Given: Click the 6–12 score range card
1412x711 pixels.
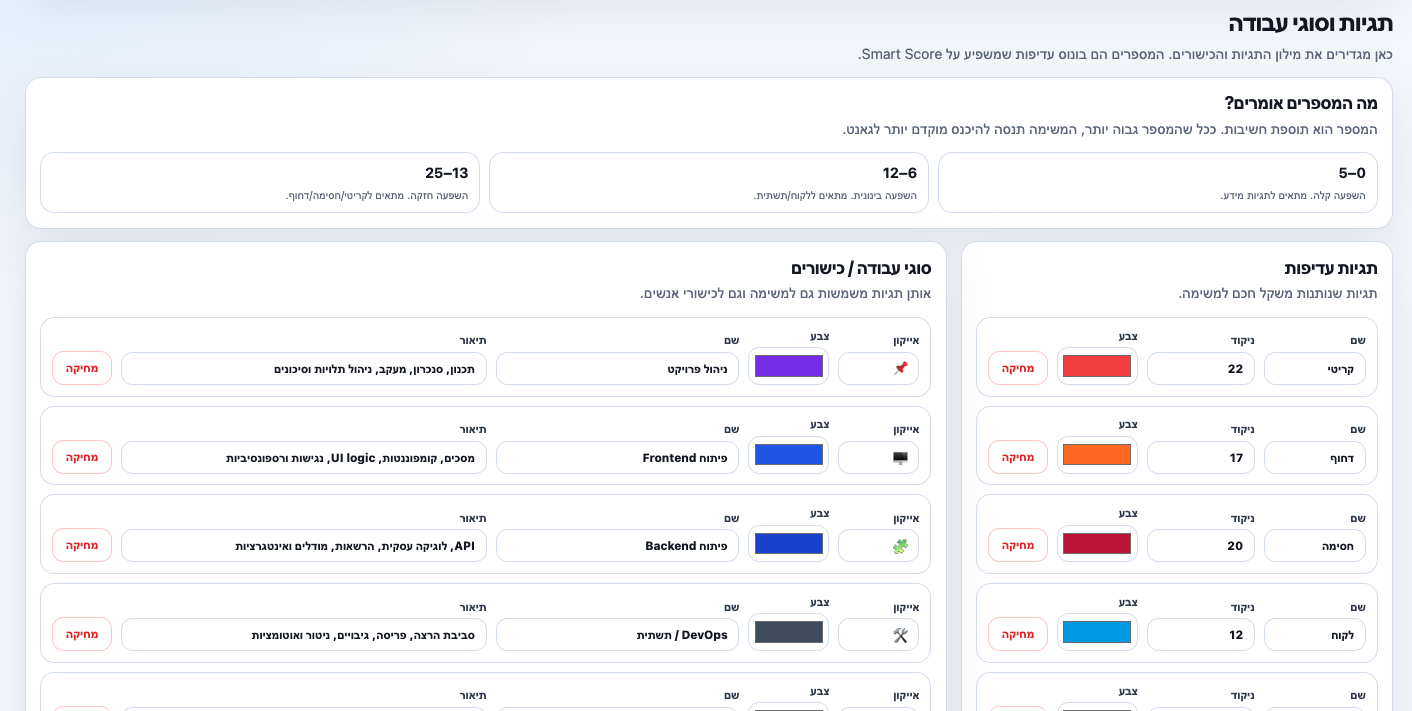Looking at the screenshot, I should (709, 182).
